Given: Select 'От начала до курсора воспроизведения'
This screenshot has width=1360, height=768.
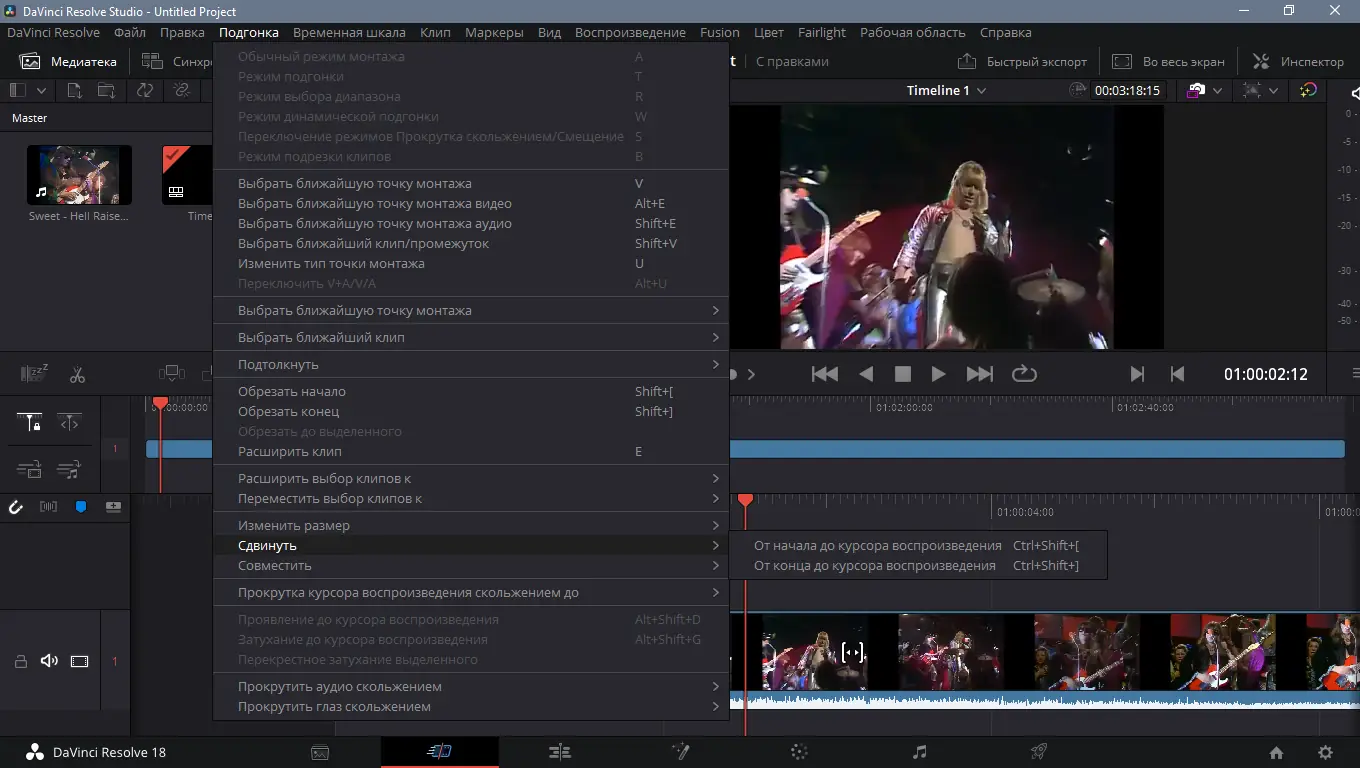Looking at the screenshot, I should (x=877, y=546).
